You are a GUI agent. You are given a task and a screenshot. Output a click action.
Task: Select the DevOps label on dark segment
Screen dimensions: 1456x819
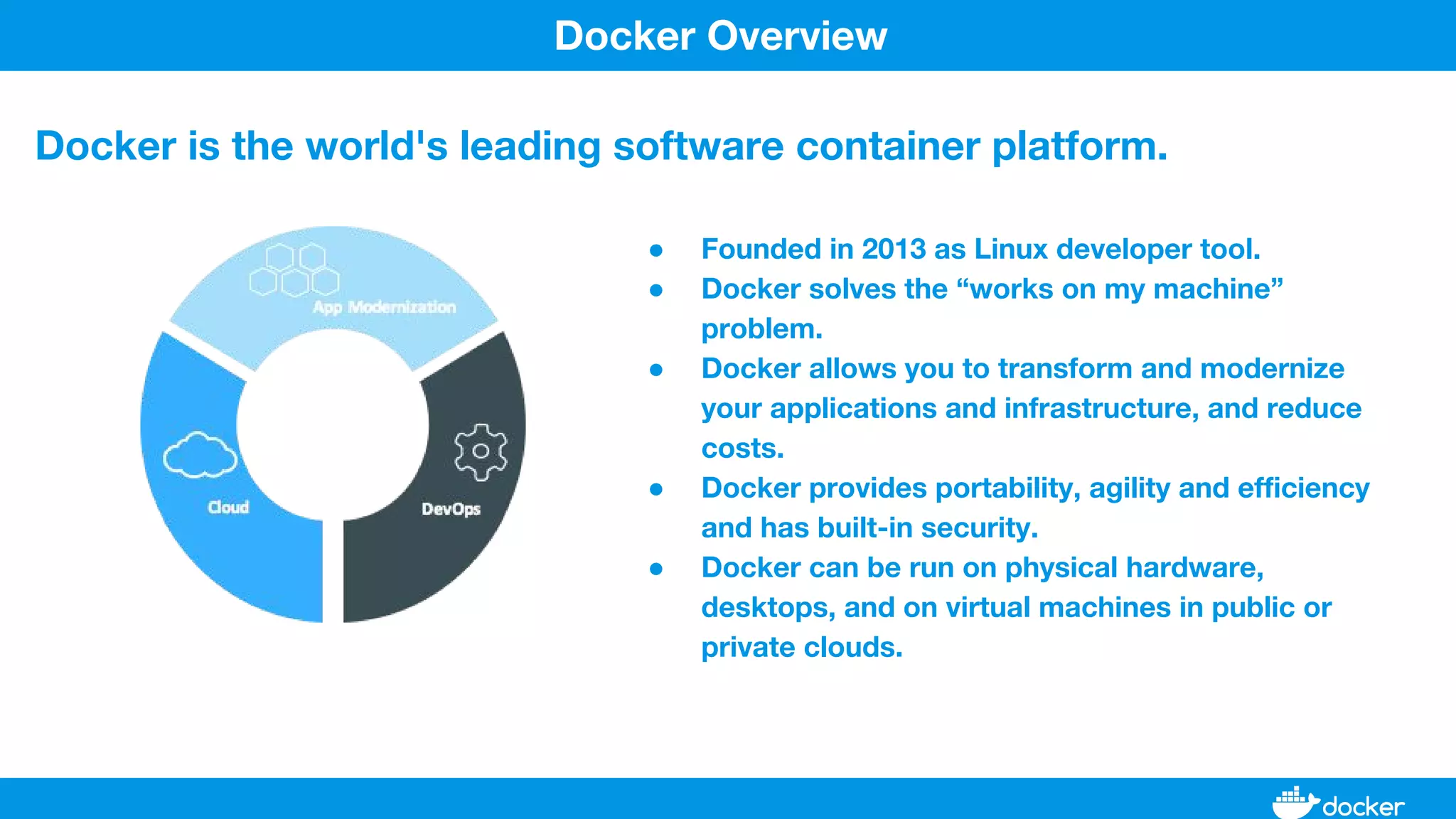click(451, 509)
